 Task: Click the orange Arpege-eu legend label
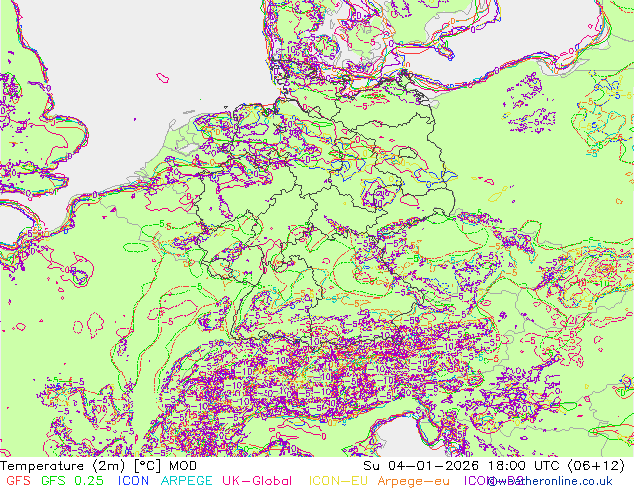point(413,481)
